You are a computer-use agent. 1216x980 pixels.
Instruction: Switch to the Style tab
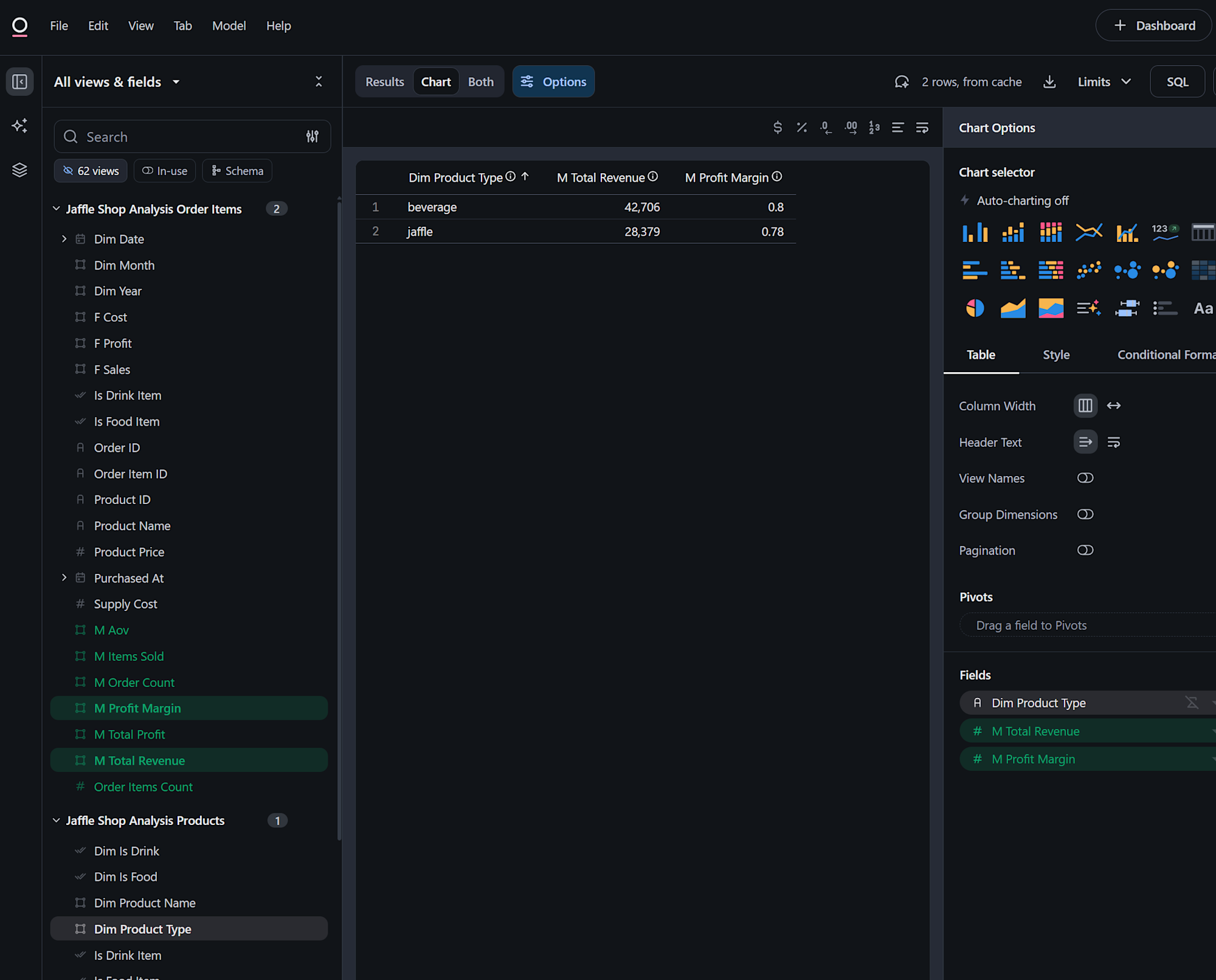pos(1055,355)
